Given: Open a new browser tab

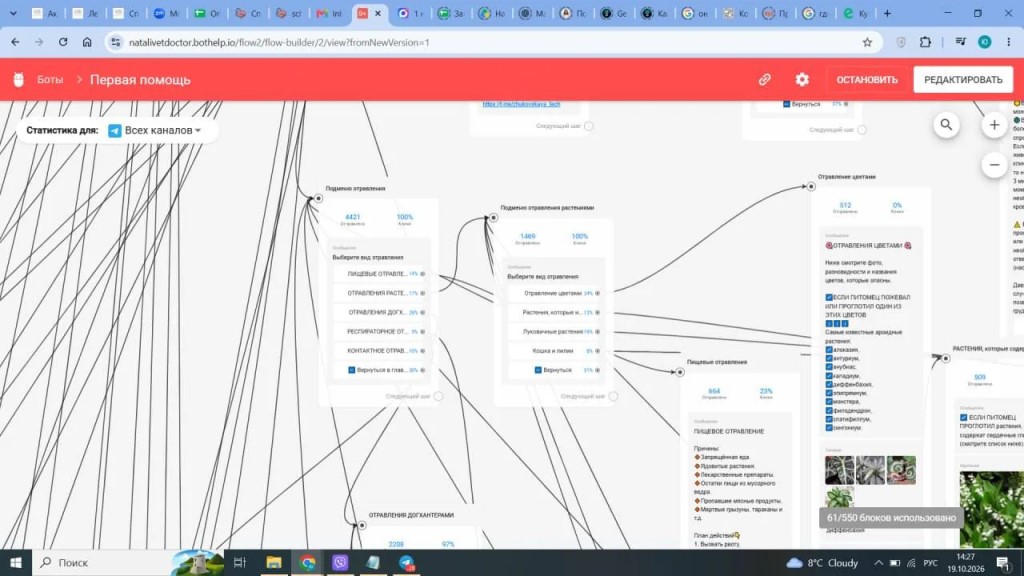Looking at the screenshot, I should tap(887, 13).
